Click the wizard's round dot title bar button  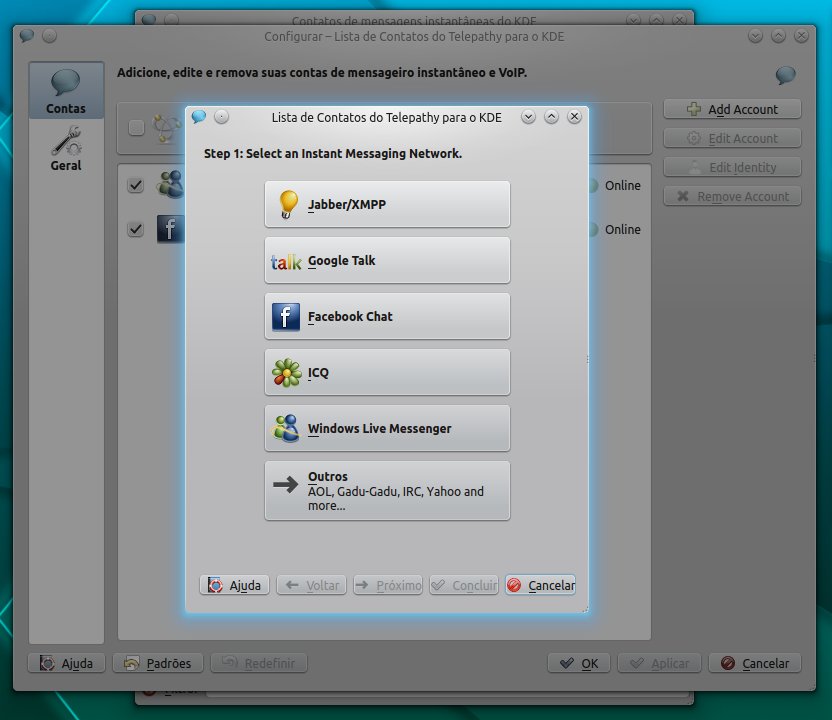222,117
